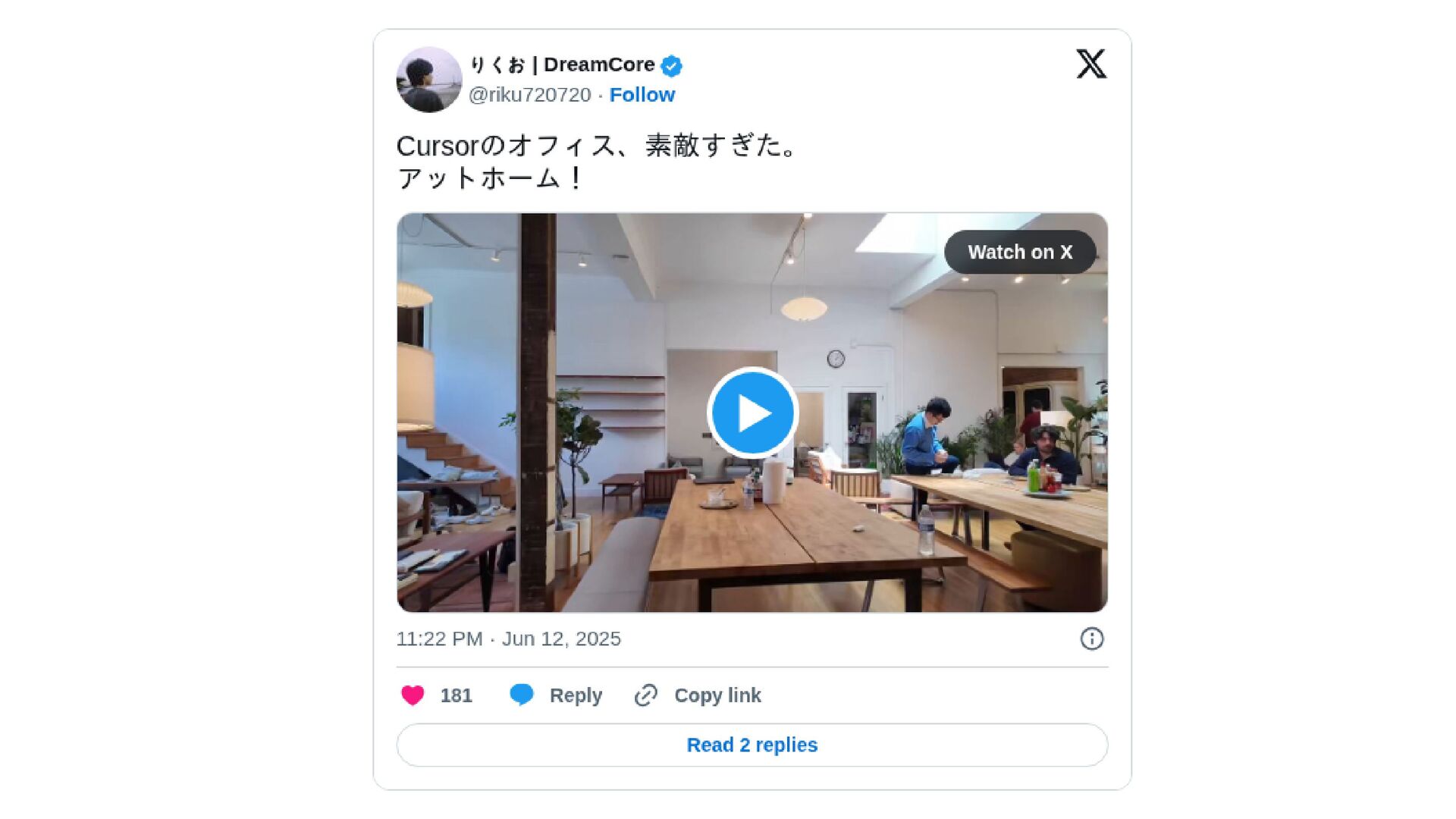Open the Read 2 replies button
Screen dimensions: 1456x819
click(x=752, y=745)
